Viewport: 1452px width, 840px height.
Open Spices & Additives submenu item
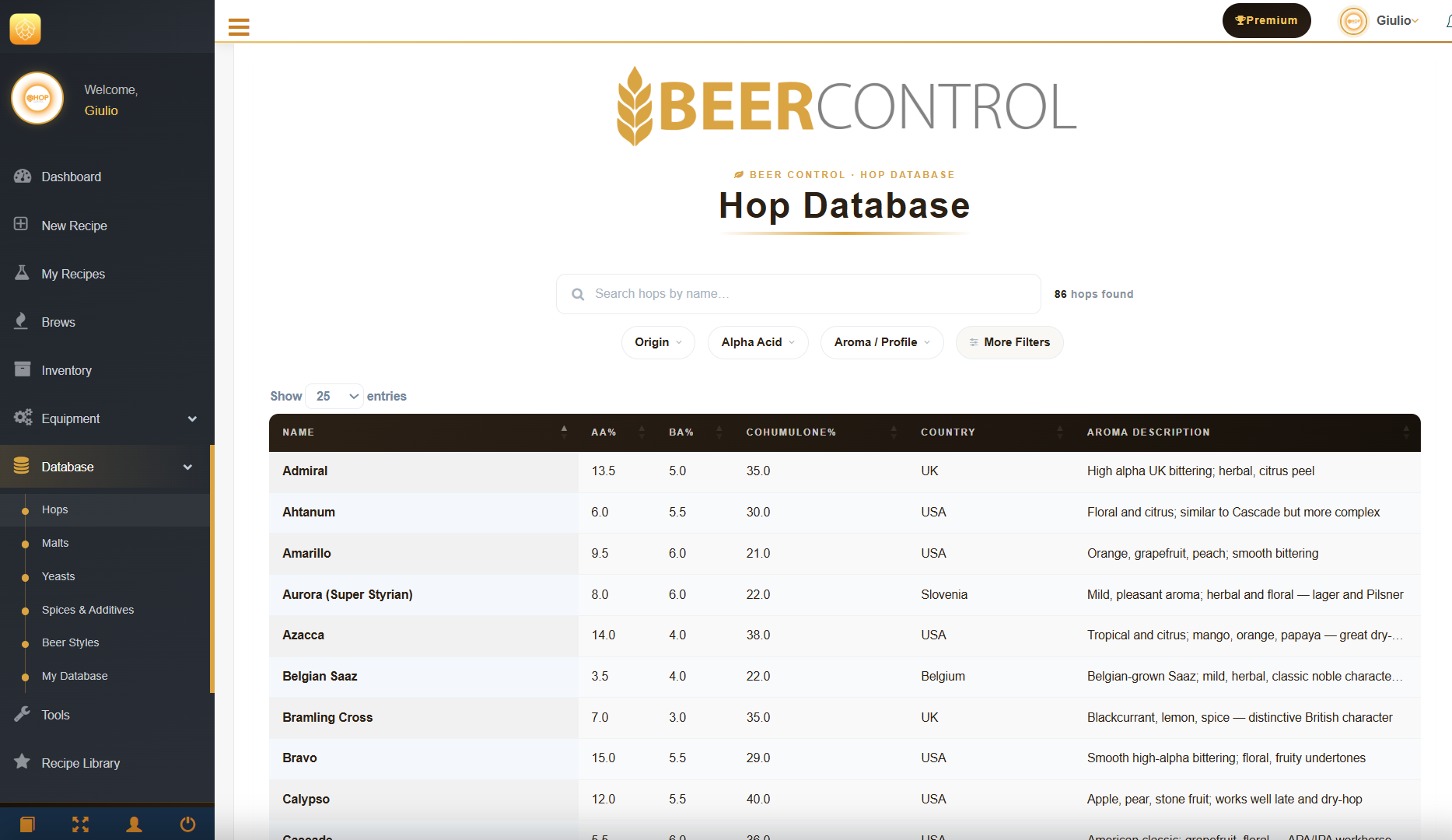click(88, 610)
